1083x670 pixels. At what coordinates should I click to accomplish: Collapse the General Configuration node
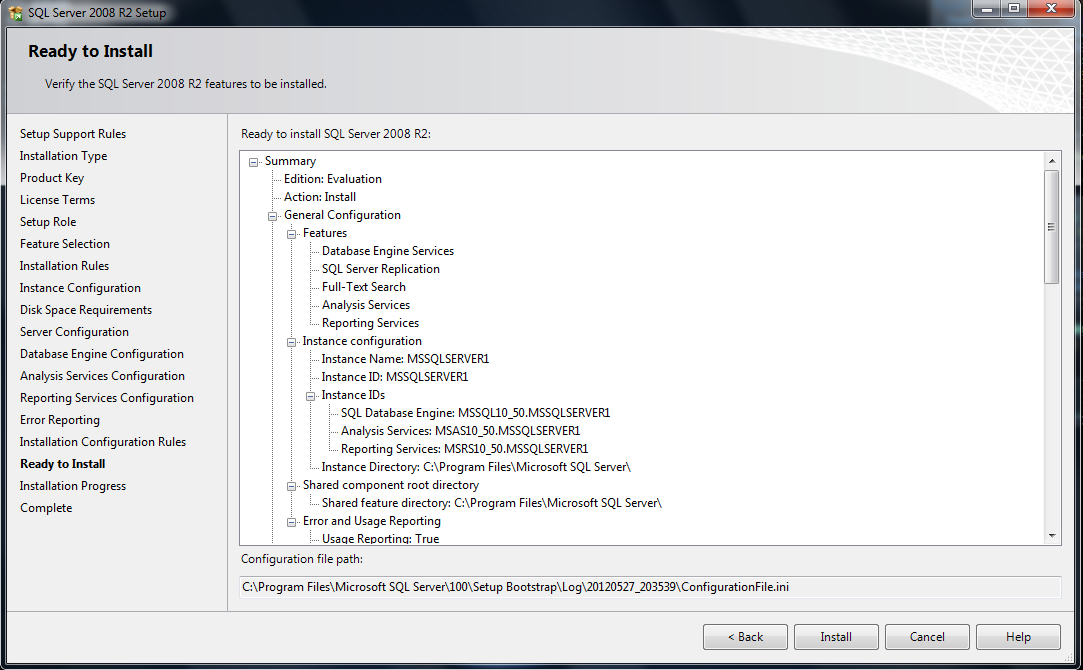[272, 216]
